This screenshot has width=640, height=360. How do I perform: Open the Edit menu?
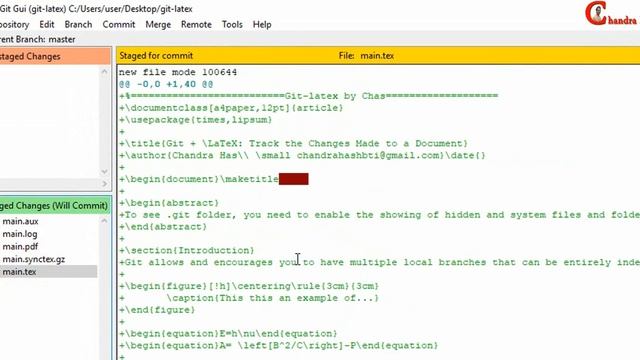point(47,24)
